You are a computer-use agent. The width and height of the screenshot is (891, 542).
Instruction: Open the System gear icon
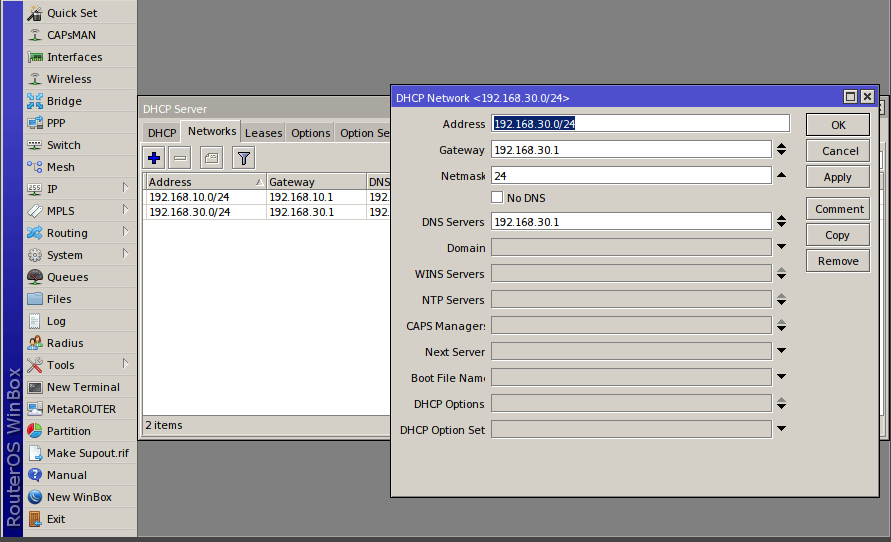[x=35, y=255]
